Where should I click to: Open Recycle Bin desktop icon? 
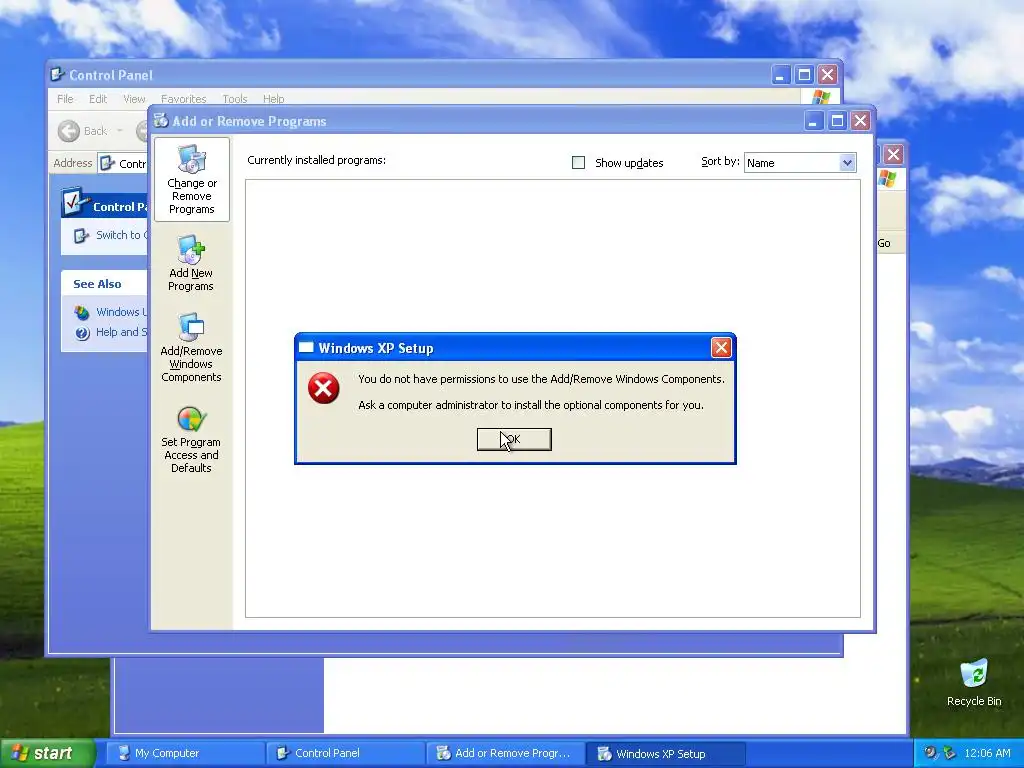coord(974,682)
